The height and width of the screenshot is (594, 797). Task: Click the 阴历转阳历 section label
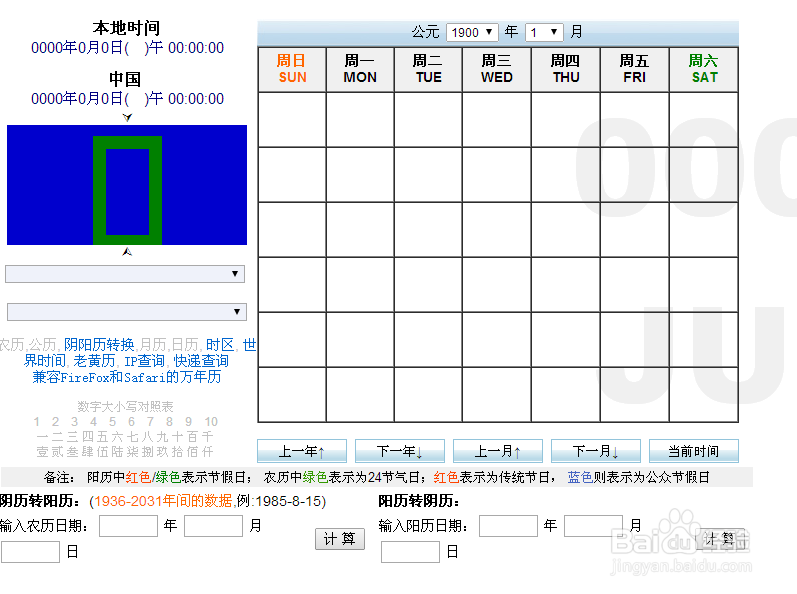pos(41,501)
